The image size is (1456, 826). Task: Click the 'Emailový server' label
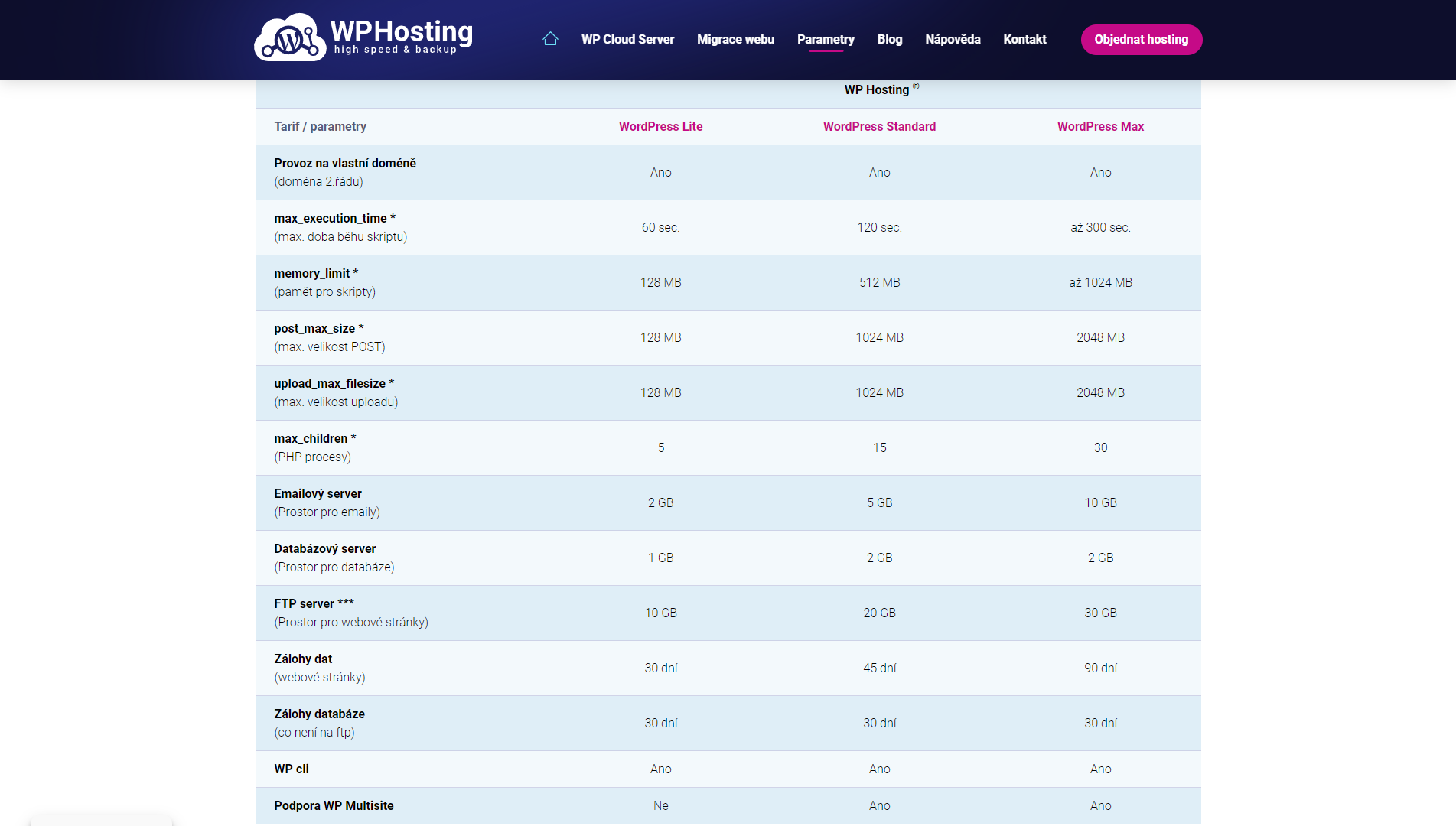(x=318, y=494)
